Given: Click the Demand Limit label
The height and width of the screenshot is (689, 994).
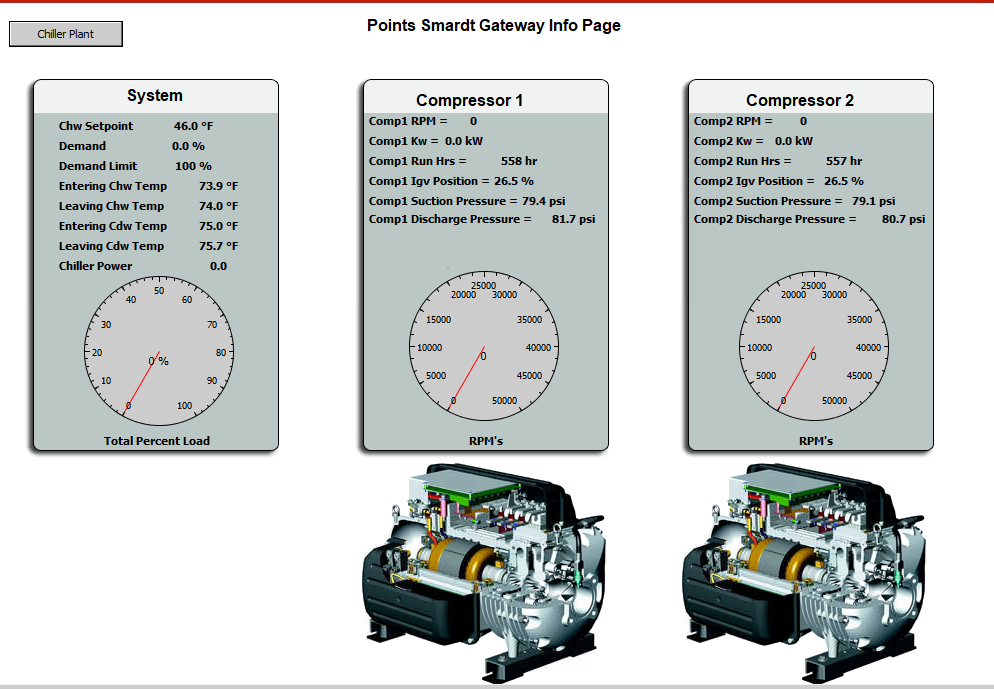Looking at the screenshot, I should [98, 166].
